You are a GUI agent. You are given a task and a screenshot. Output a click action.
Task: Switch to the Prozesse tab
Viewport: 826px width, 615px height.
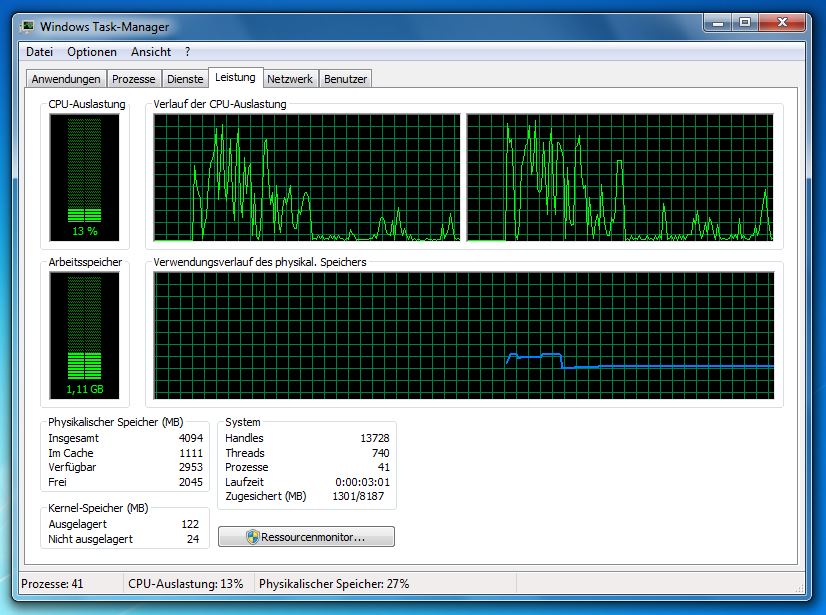click(134, 79)
